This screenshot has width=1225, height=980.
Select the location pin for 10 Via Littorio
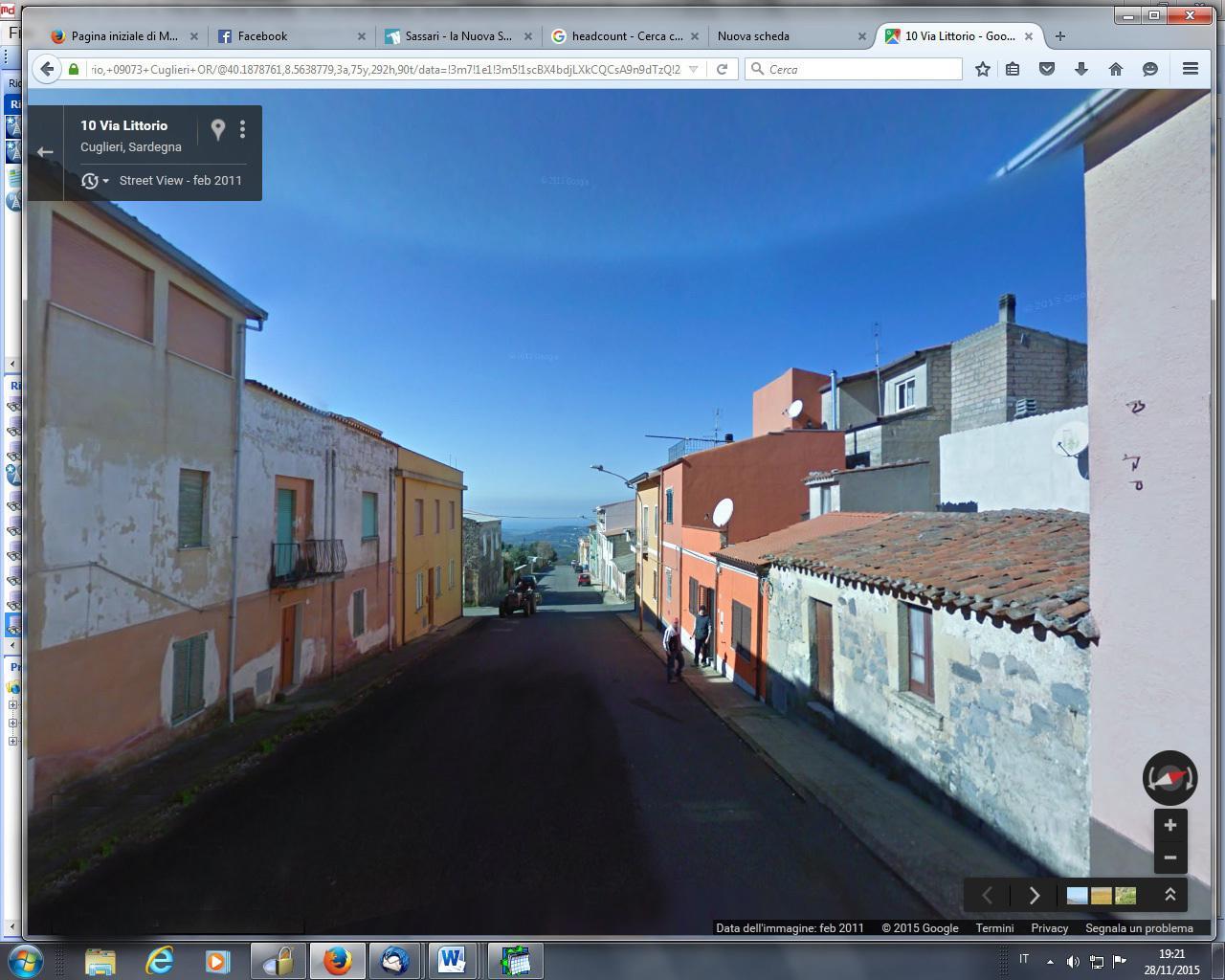(217, 128)
